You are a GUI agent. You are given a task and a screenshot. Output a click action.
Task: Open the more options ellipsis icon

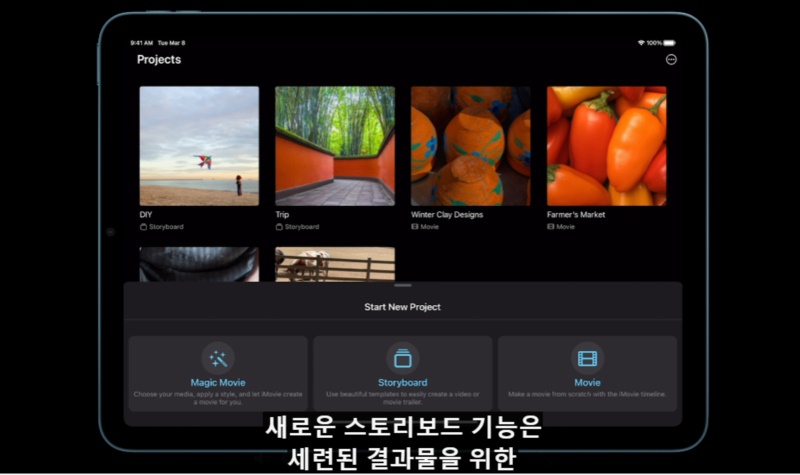point(671,60)
